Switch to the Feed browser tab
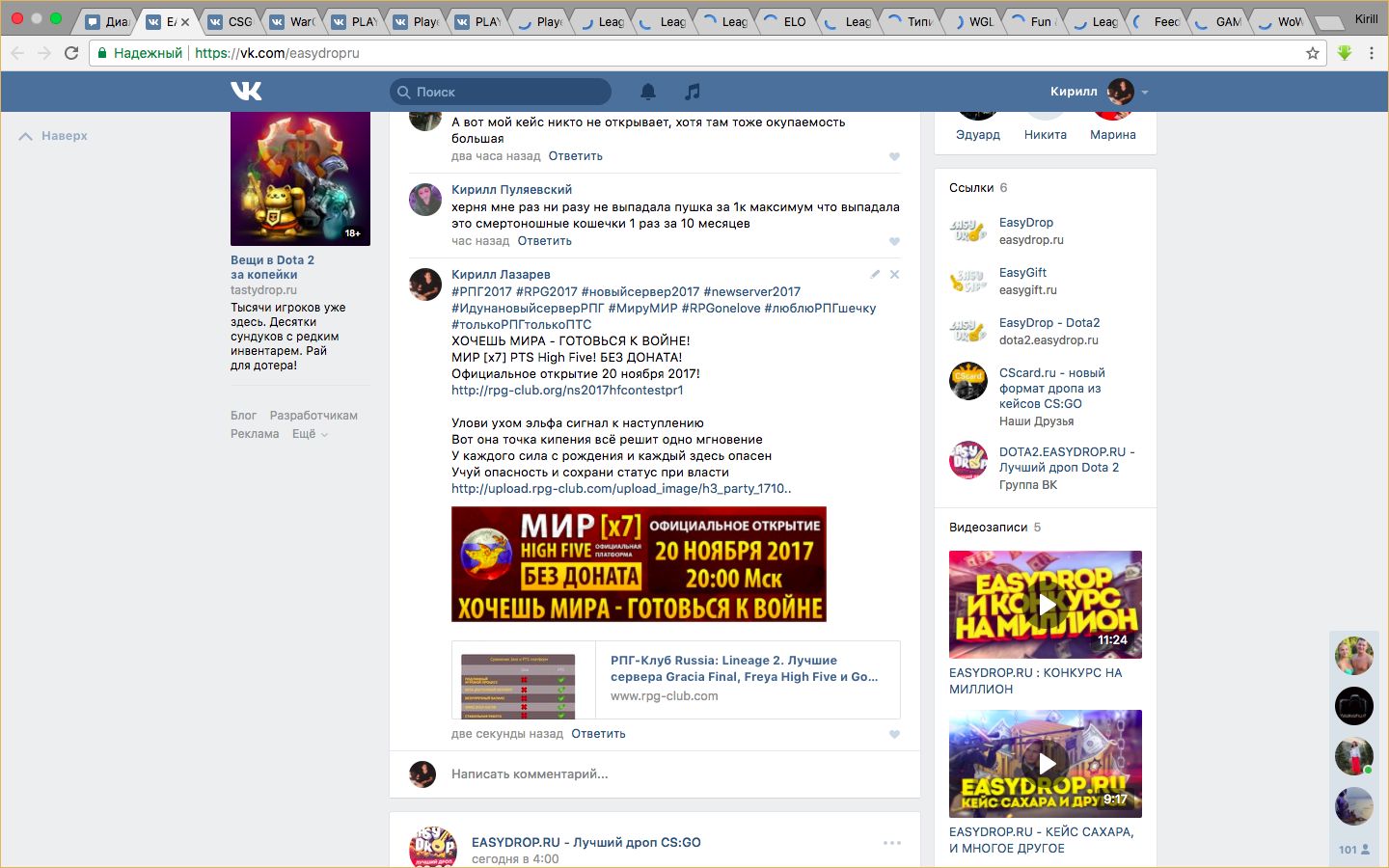Viewport: 1389px width, 868px height. point(1157,21)
